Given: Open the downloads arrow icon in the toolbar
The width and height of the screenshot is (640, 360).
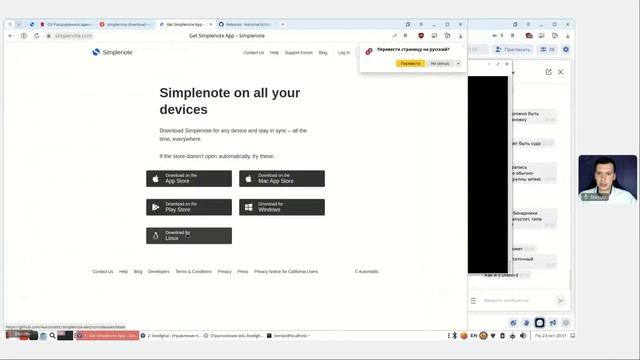Looking at the screenshot, I should pos(460,36).
